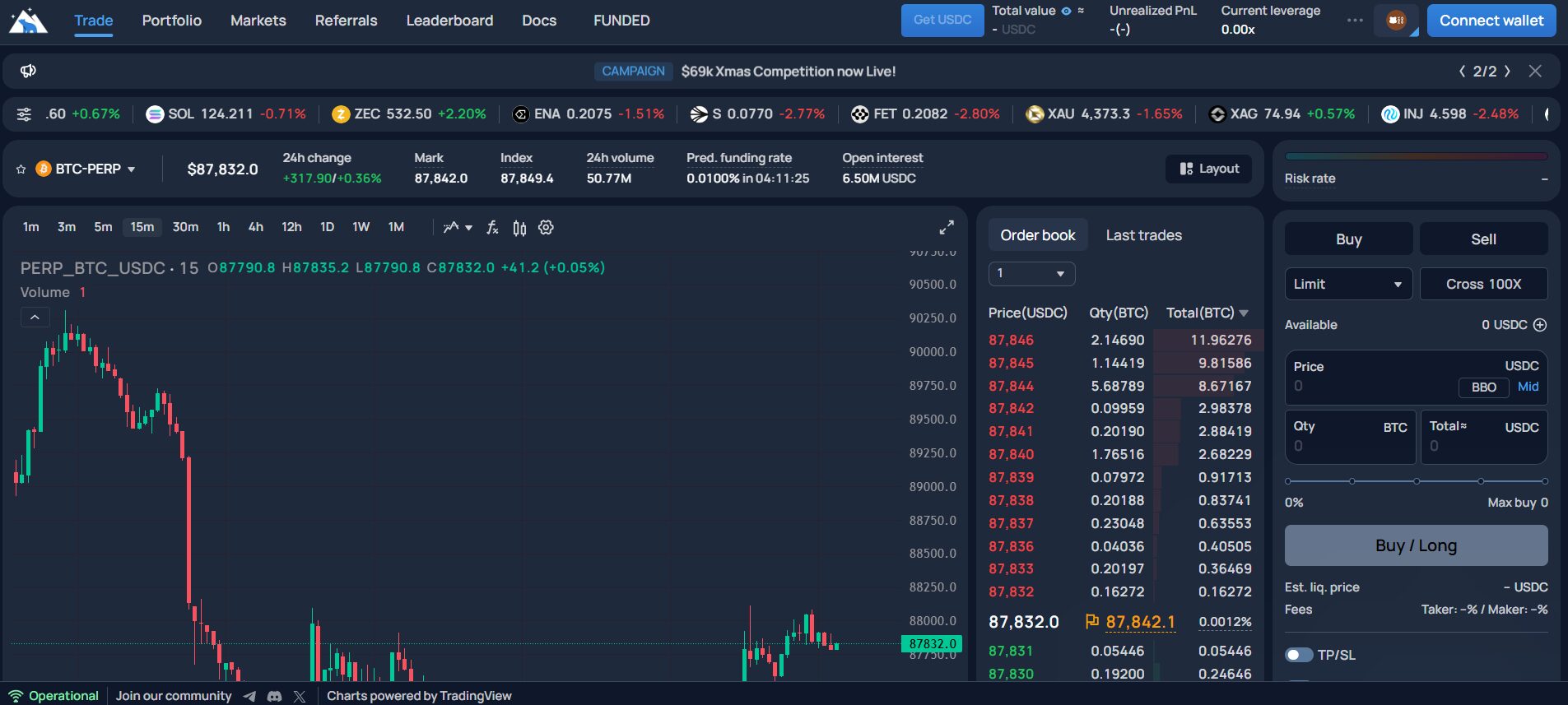The width and height of the screenshot is (1568, 705).
Task: Select the Sell side option
Action: (1483, 239)
